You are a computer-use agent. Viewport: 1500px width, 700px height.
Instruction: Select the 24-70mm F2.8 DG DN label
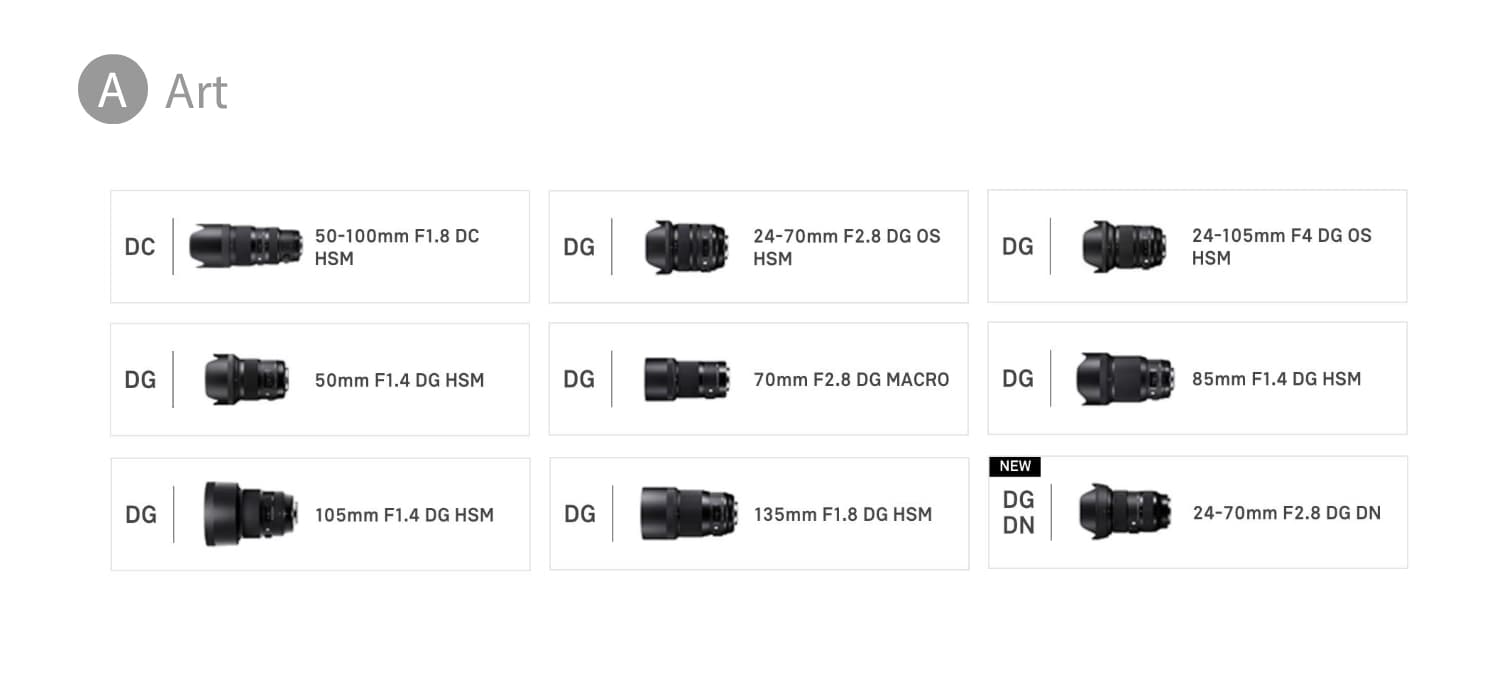pos(1287,513)
